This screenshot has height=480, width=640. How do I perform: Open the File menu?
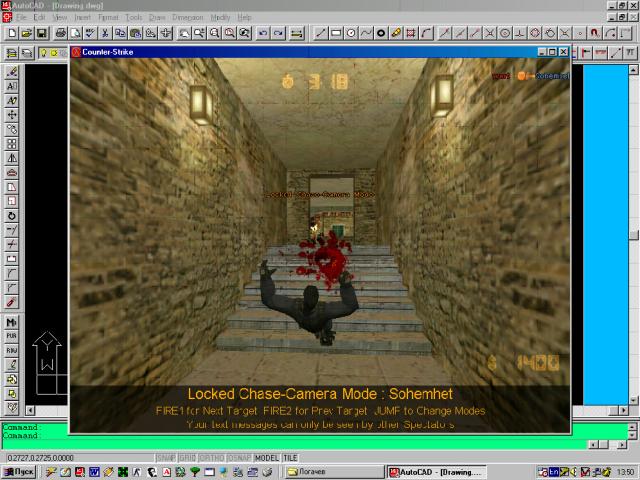[21, 17]
